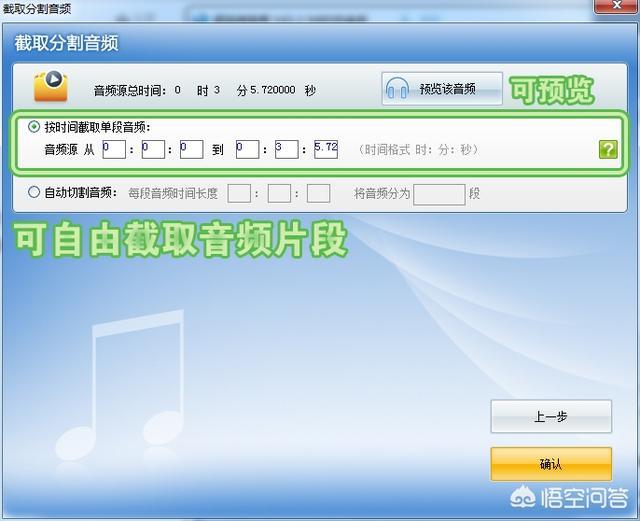Viewport: 640px width, 521px height.
Task: Click the start second input field
Action: 191,149
